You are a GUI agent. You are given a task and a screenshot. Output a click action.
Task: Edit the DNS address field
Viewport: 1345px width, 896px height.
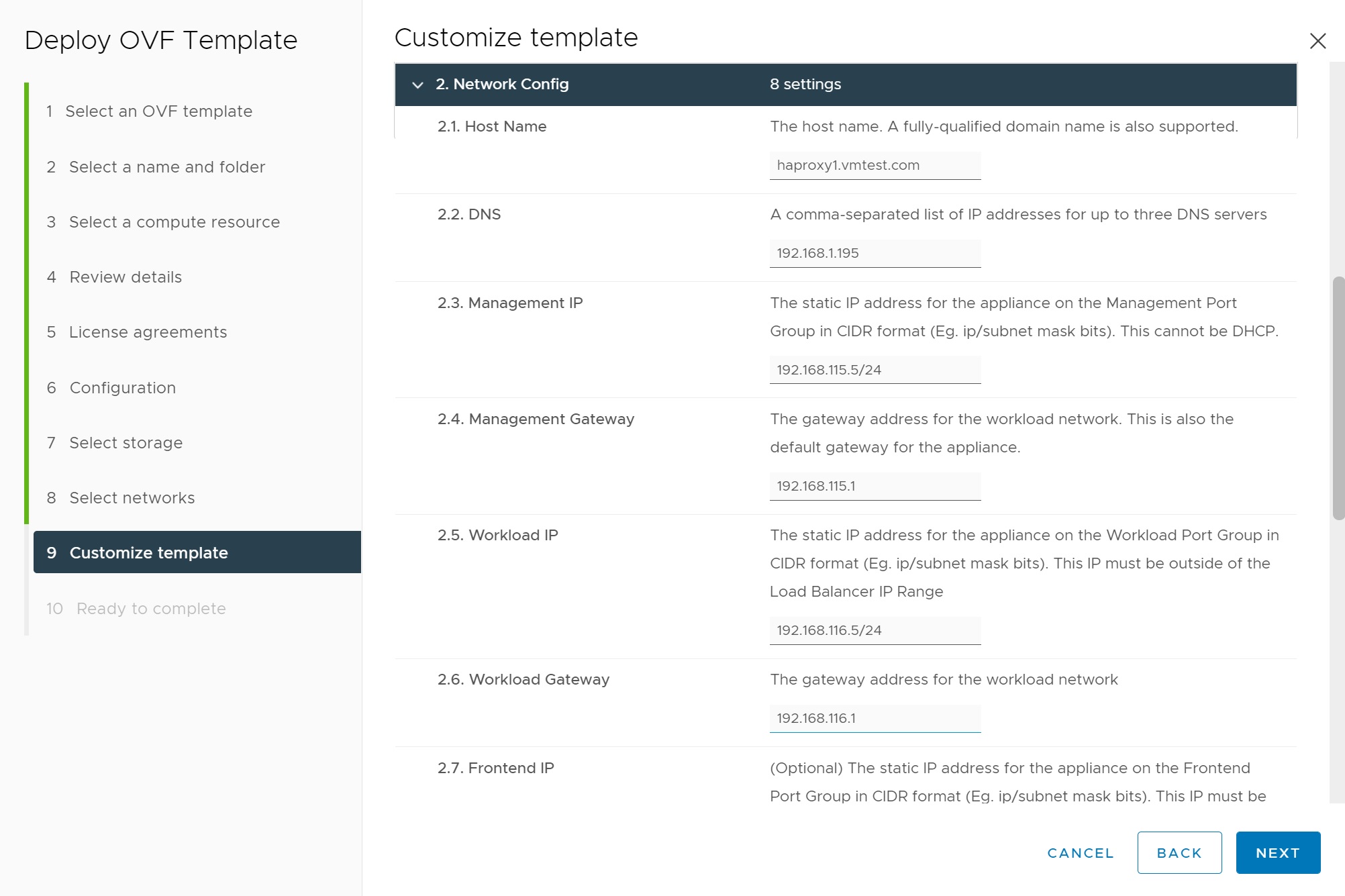(x=875, y=254)
